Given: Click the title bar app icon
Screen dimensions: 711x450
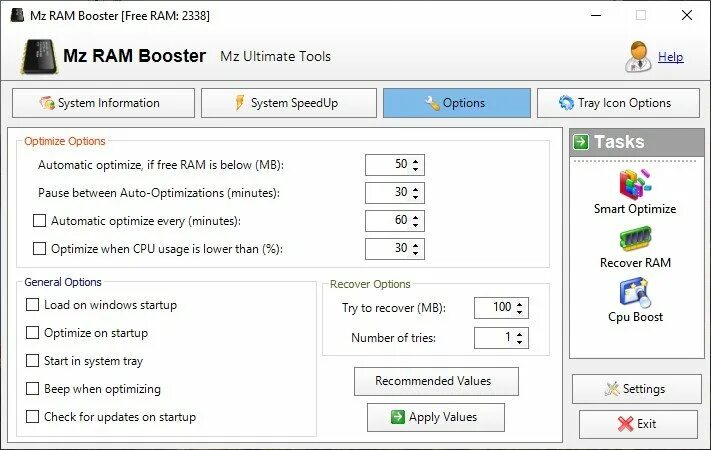Looking at the screenshot, I should click(x=17, y=15).
